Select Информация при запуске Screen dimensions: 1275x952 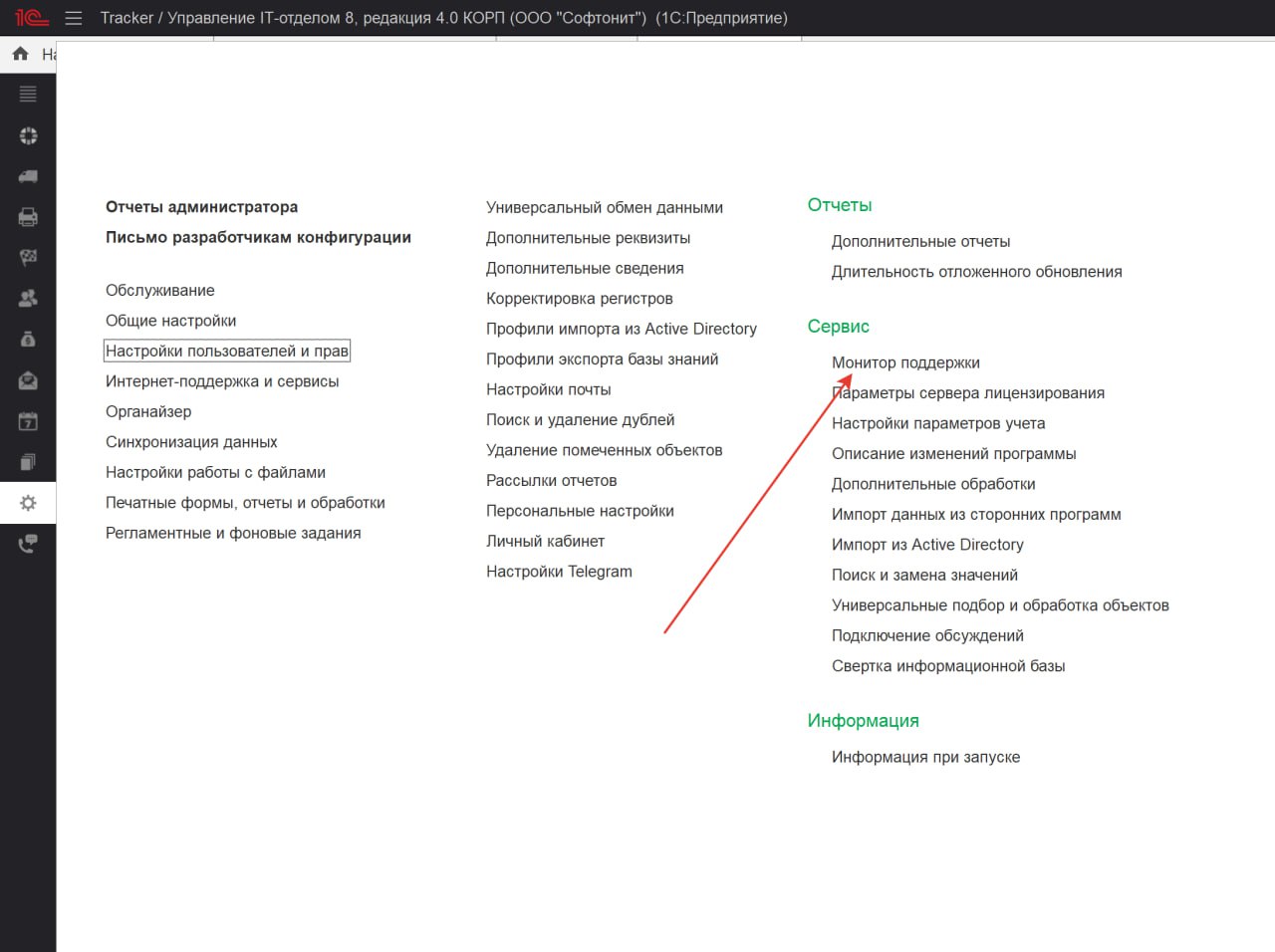tap(925, 757)
